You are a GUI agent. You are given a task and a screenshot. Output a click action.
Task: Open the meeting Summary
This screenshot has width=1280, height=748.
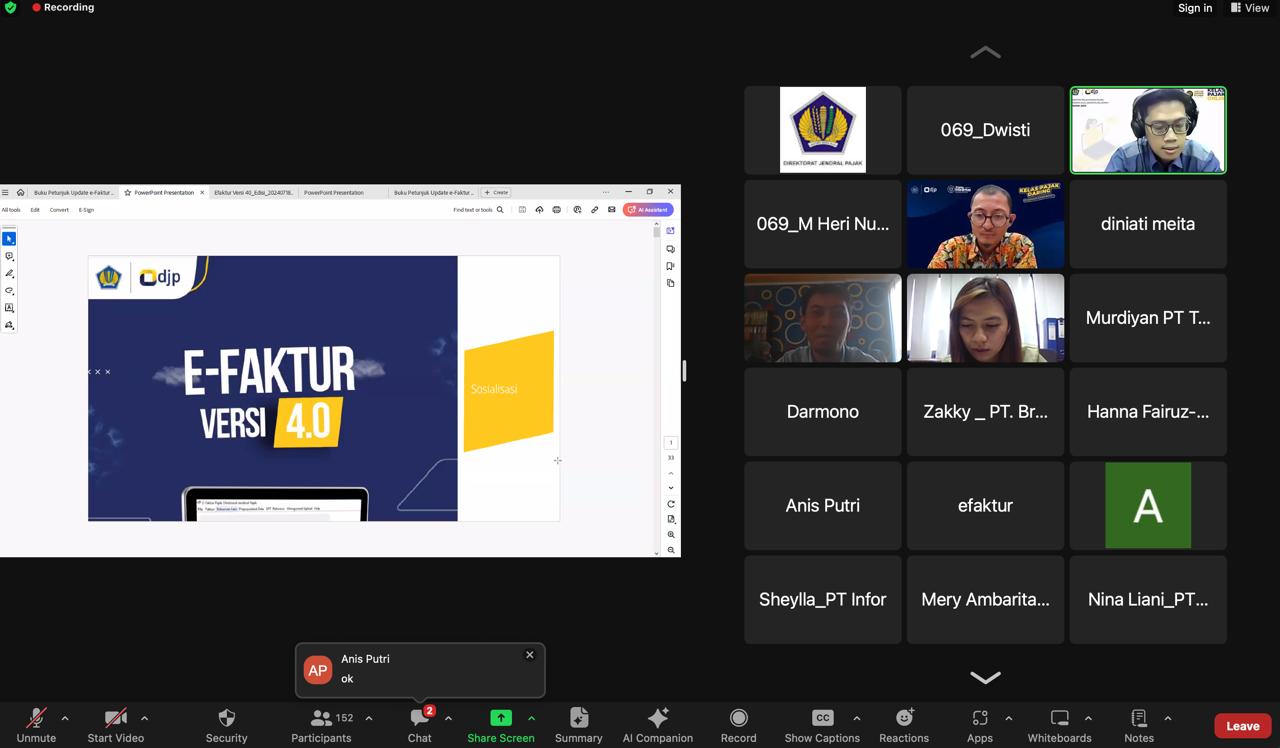(x=578, y=724)
